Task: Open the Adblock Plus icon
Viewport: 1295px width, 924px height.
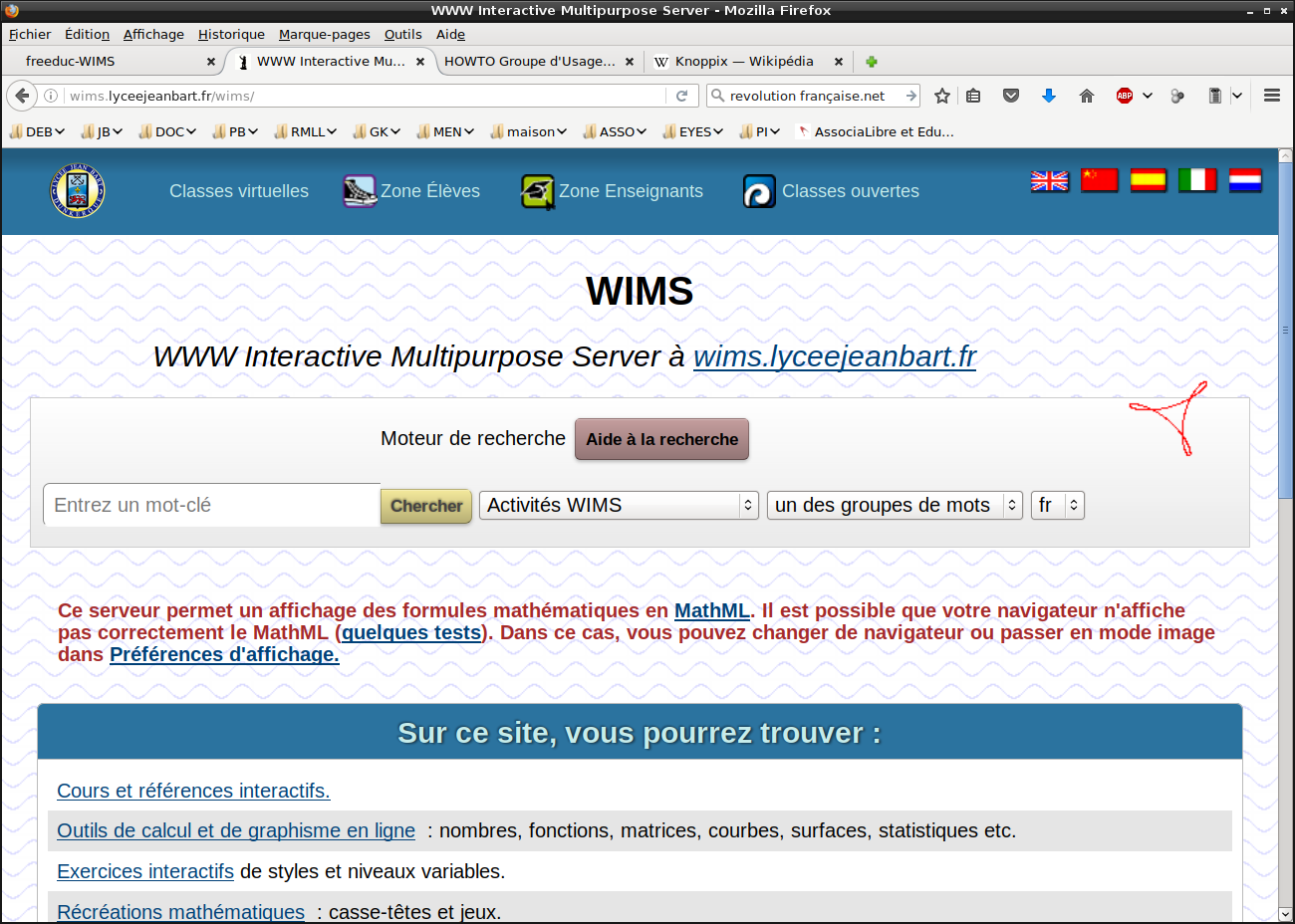Action: [1125, 96]
